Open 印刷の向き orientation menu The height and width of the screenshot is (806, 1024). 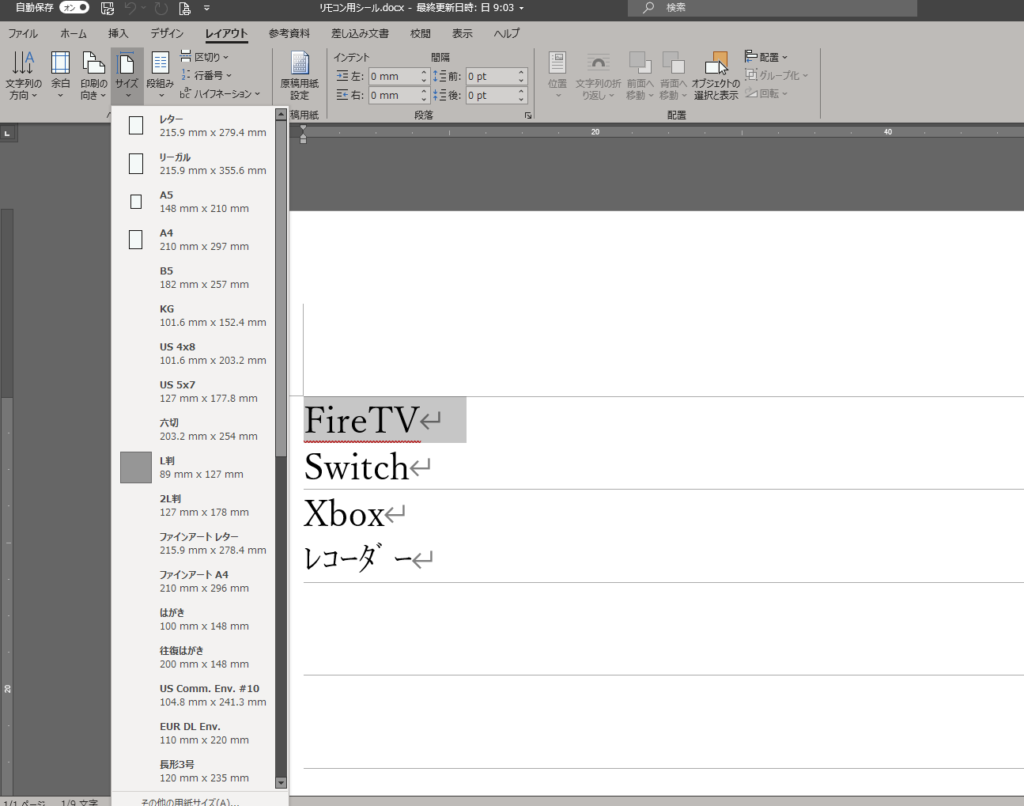(93, 76)
